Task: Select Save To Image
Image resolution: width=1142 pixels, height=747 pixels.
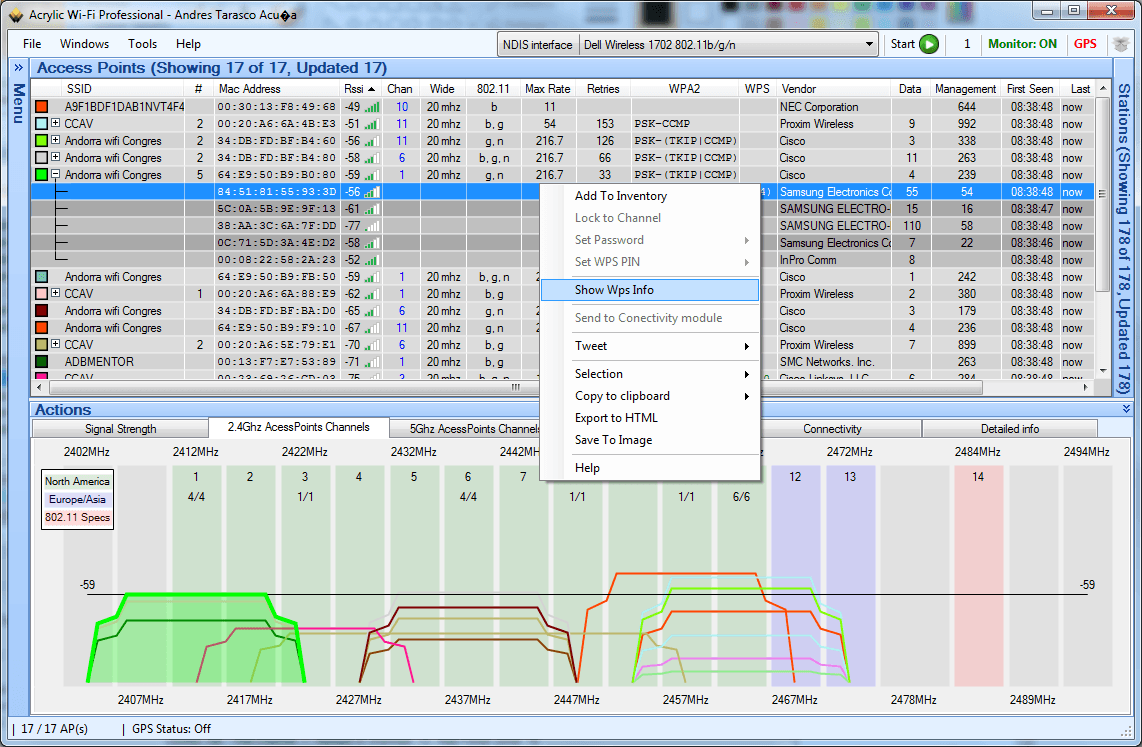Action: pos(650,440)
